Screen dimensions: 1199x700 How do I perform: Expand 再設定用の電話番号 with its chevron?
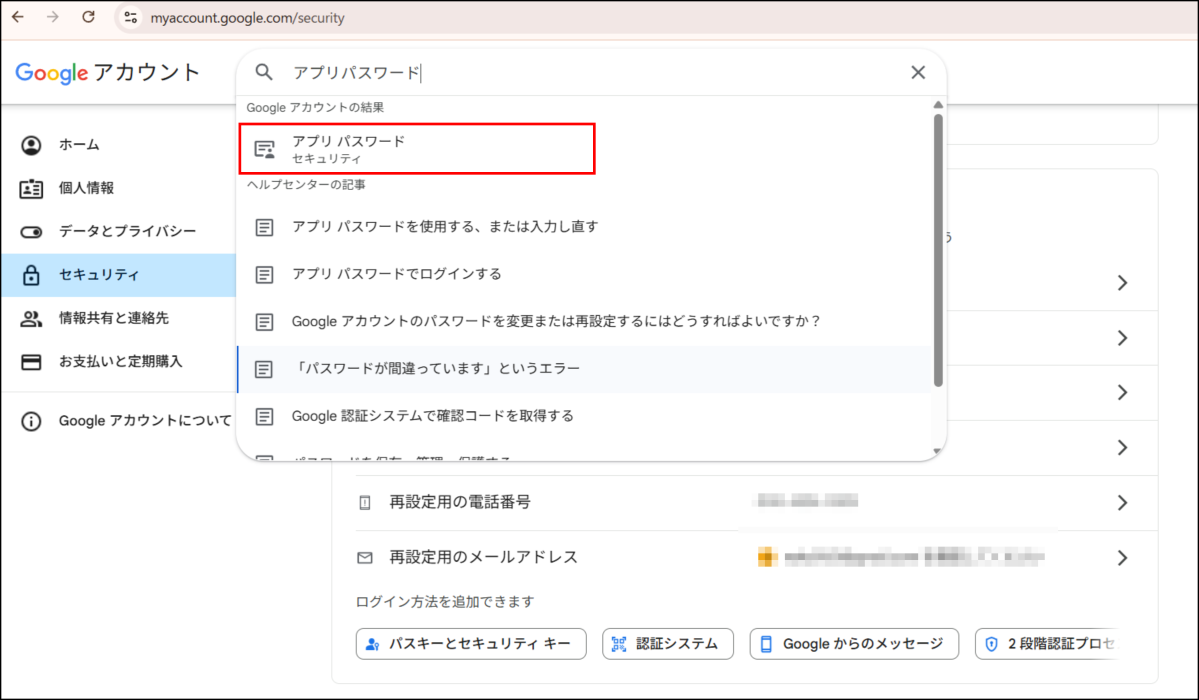(x=1122, y=503)
